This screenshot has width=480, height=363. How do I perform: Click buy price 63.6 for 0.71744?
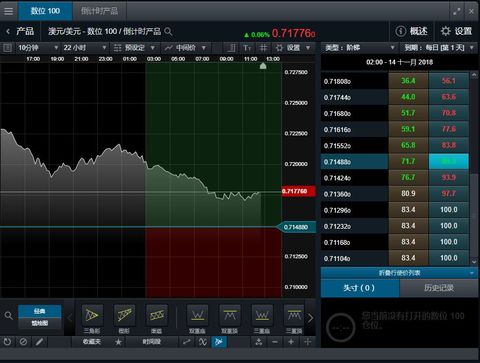tap(449, 97)
